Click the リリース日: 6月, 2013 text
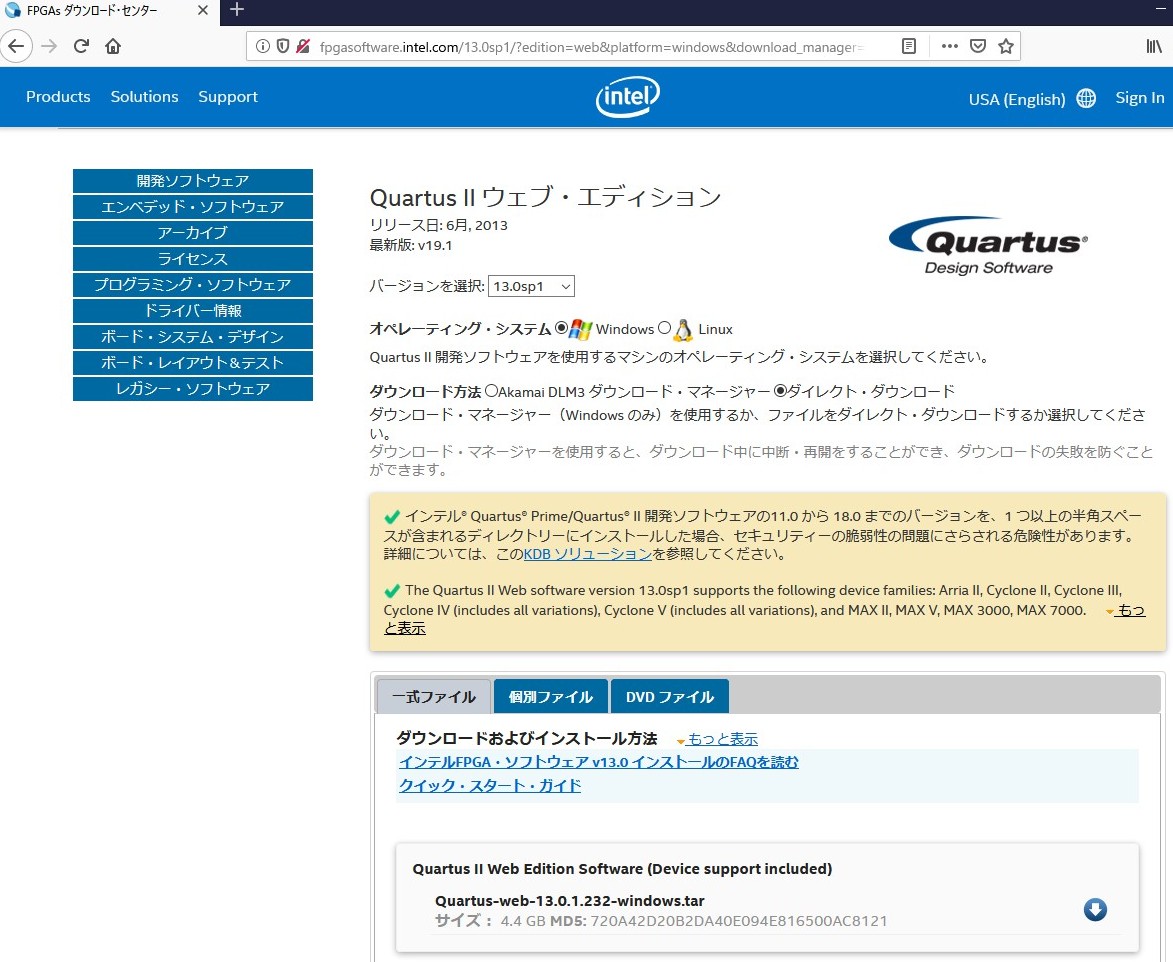Image resolution: width=1173 pixels, height=962 pixels. 438,225
